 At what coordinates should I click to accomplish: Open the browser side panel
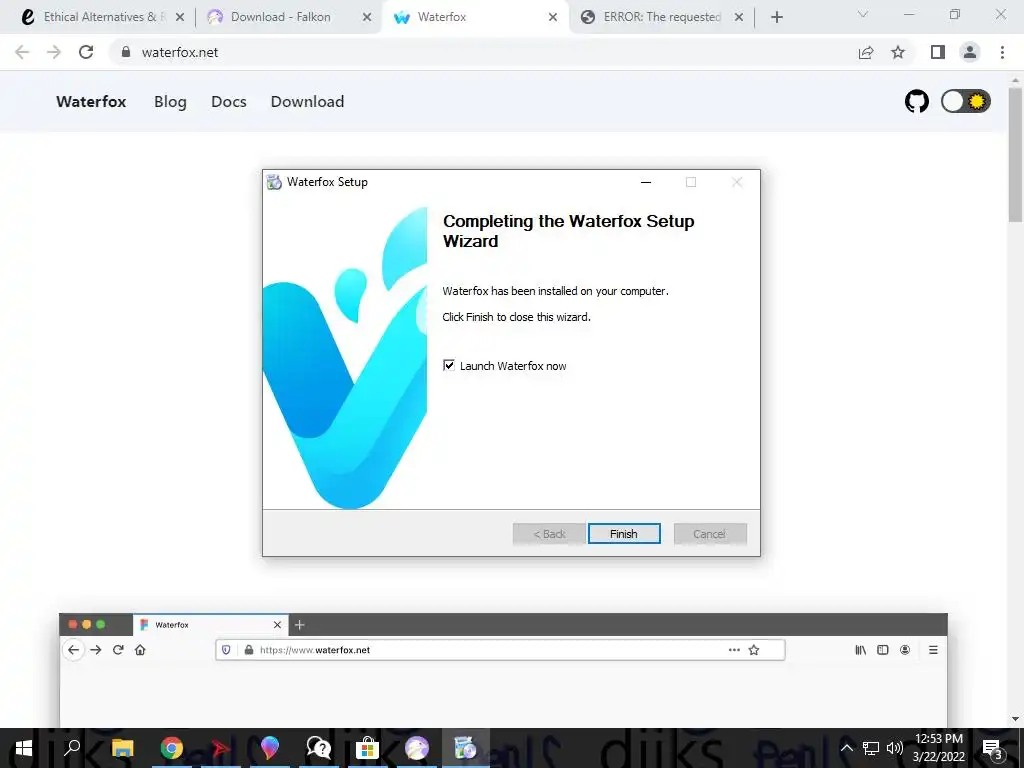(x=938, y=52)
